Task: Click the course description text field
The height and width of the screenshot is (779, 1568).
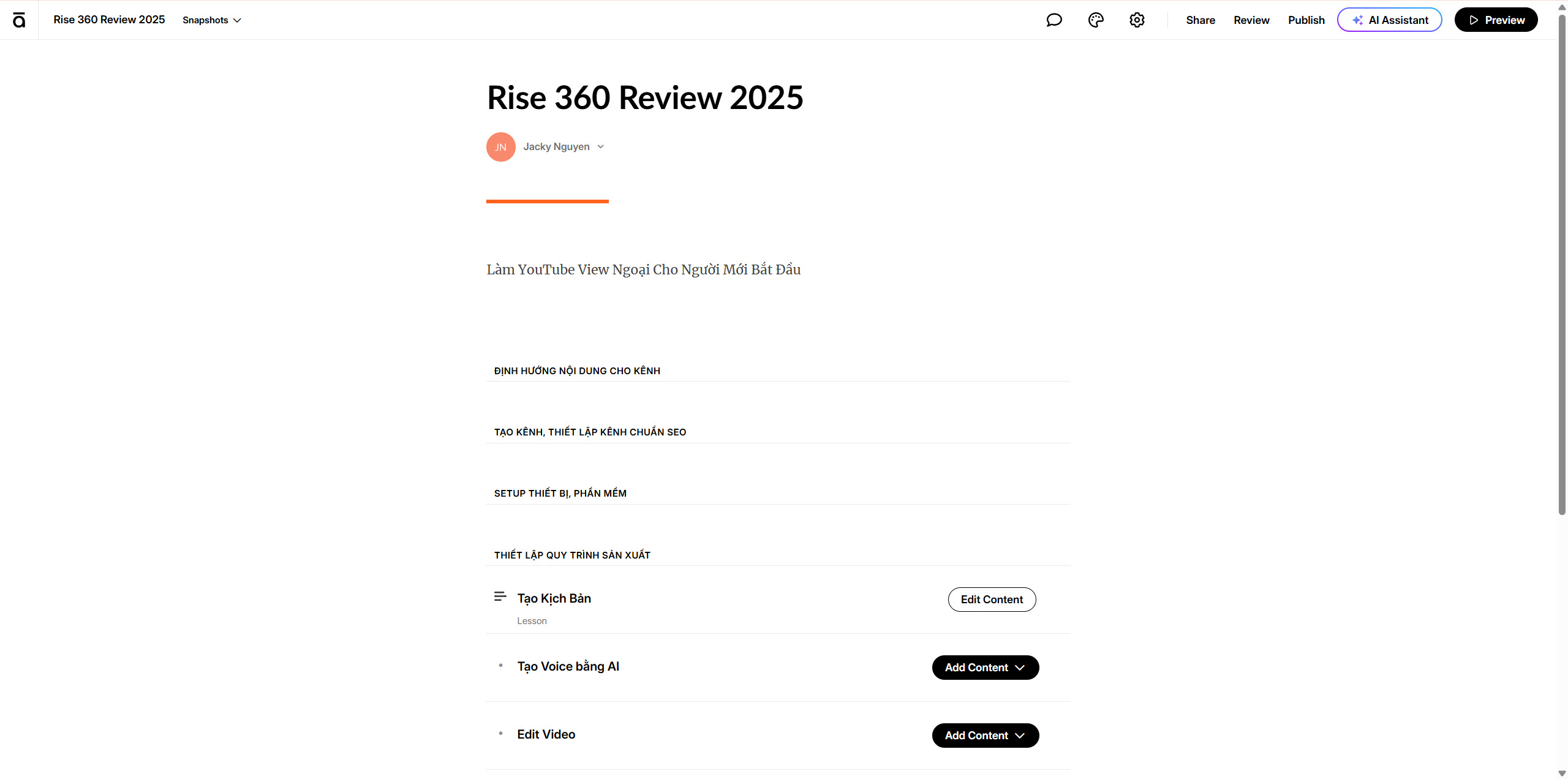Action: (643, 269)
